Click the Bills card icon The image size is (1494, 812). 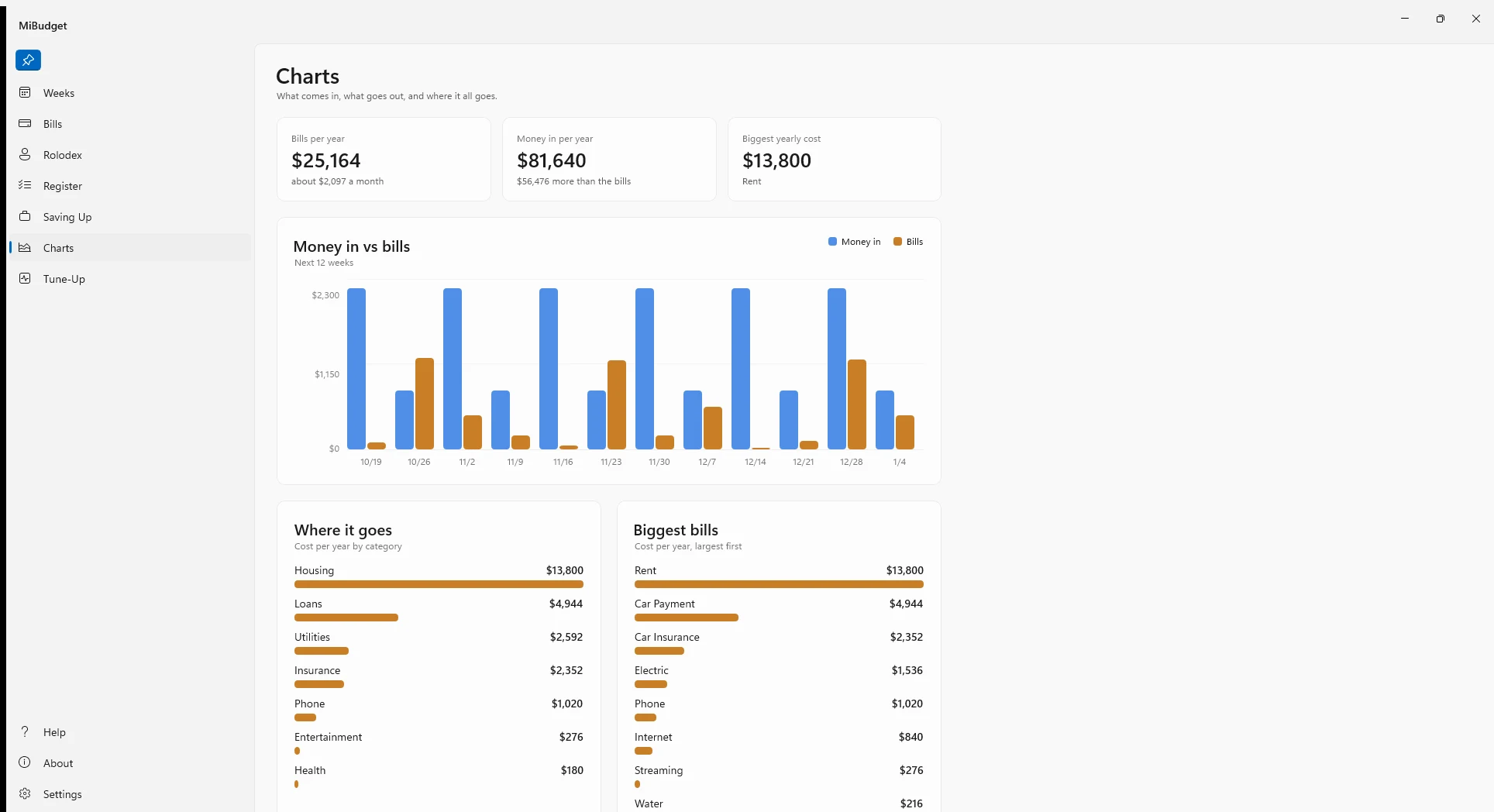pyautogui.click(x=25, y=123)
